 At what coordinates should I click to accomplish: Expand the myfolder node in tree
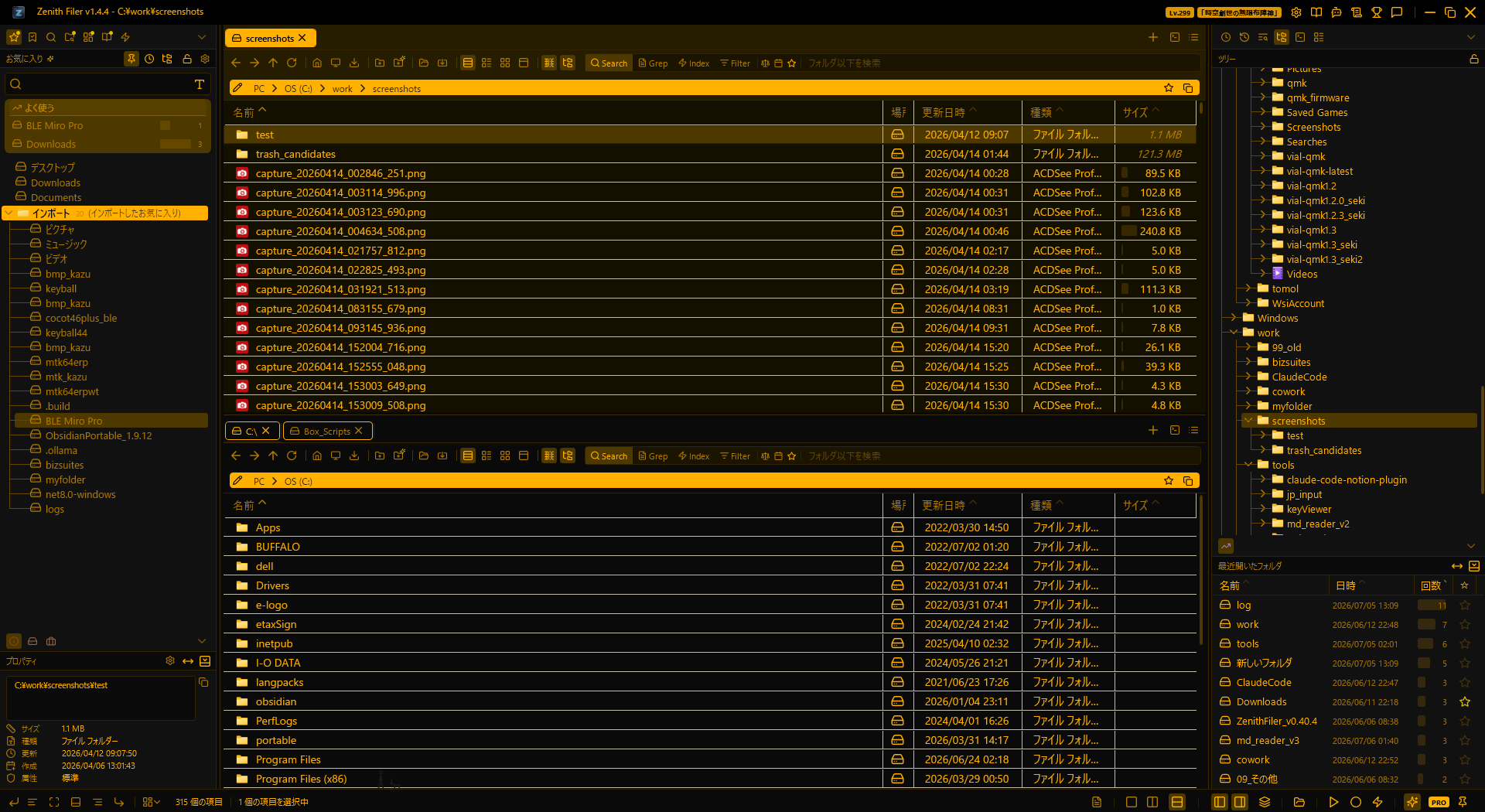(x=1248, y=406)
